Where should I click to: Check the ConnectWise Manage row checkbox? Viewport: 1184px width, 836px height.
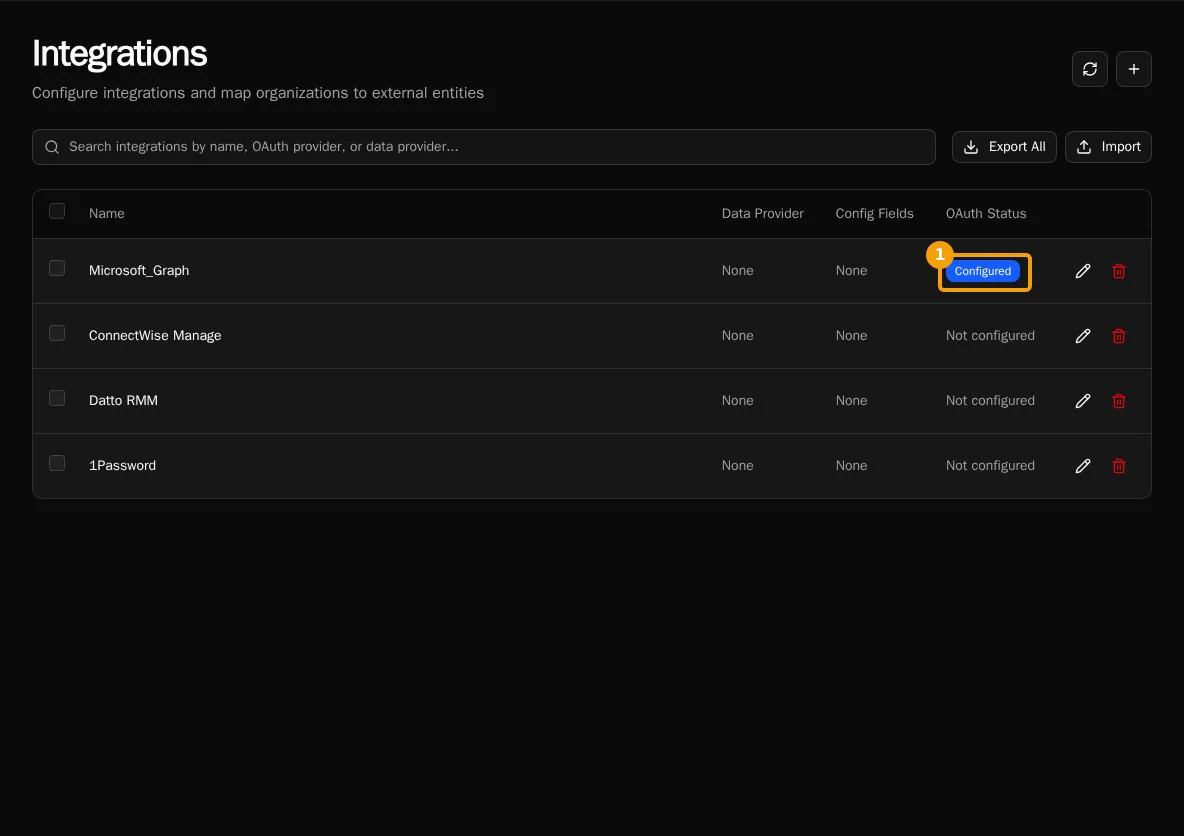tap(57, 333)
